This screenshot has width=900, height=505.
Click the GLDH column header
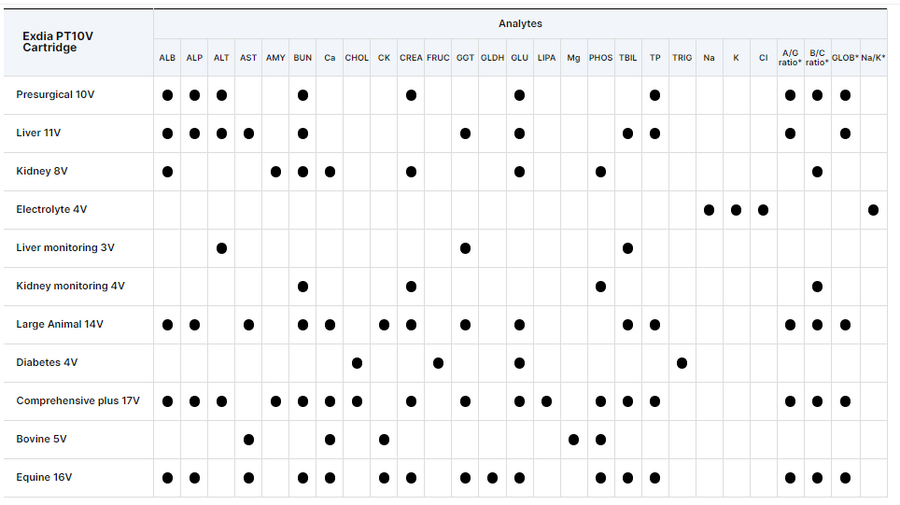click(x=492, y=58)
